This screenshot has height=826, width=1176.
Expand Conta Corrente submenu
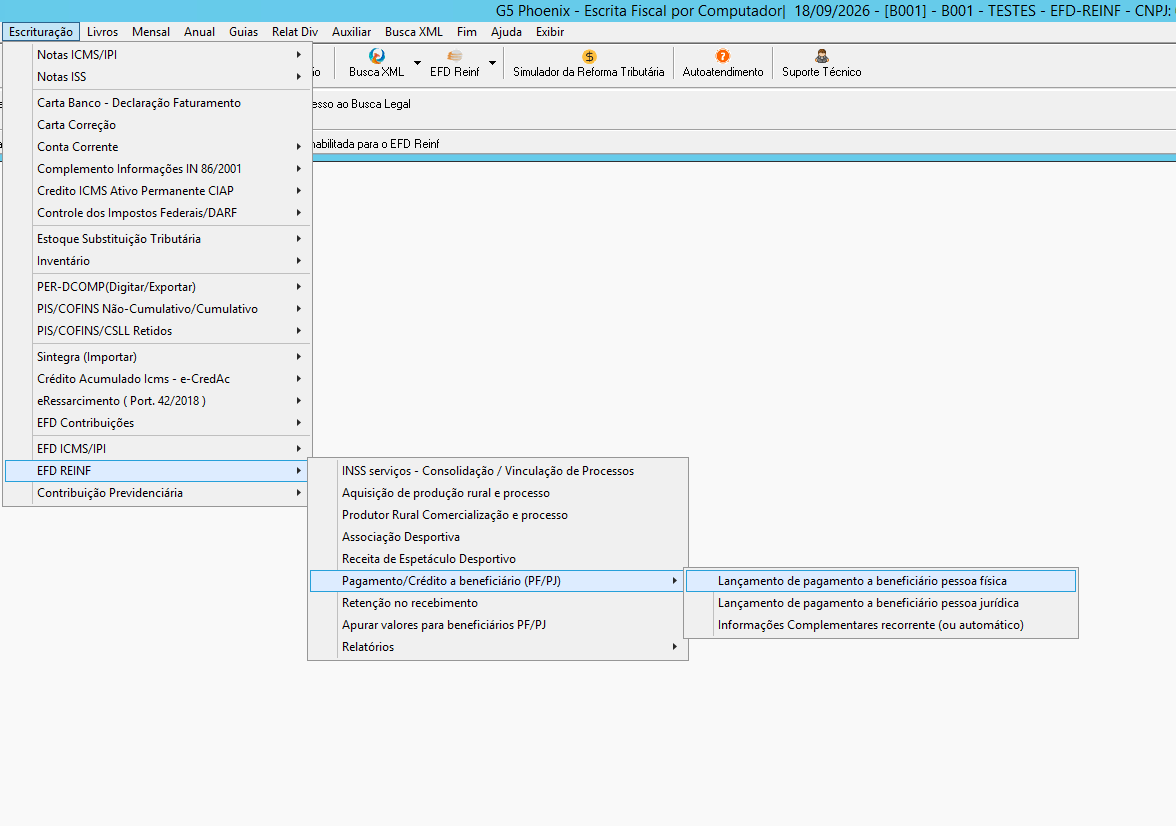(x=158, y=147)
